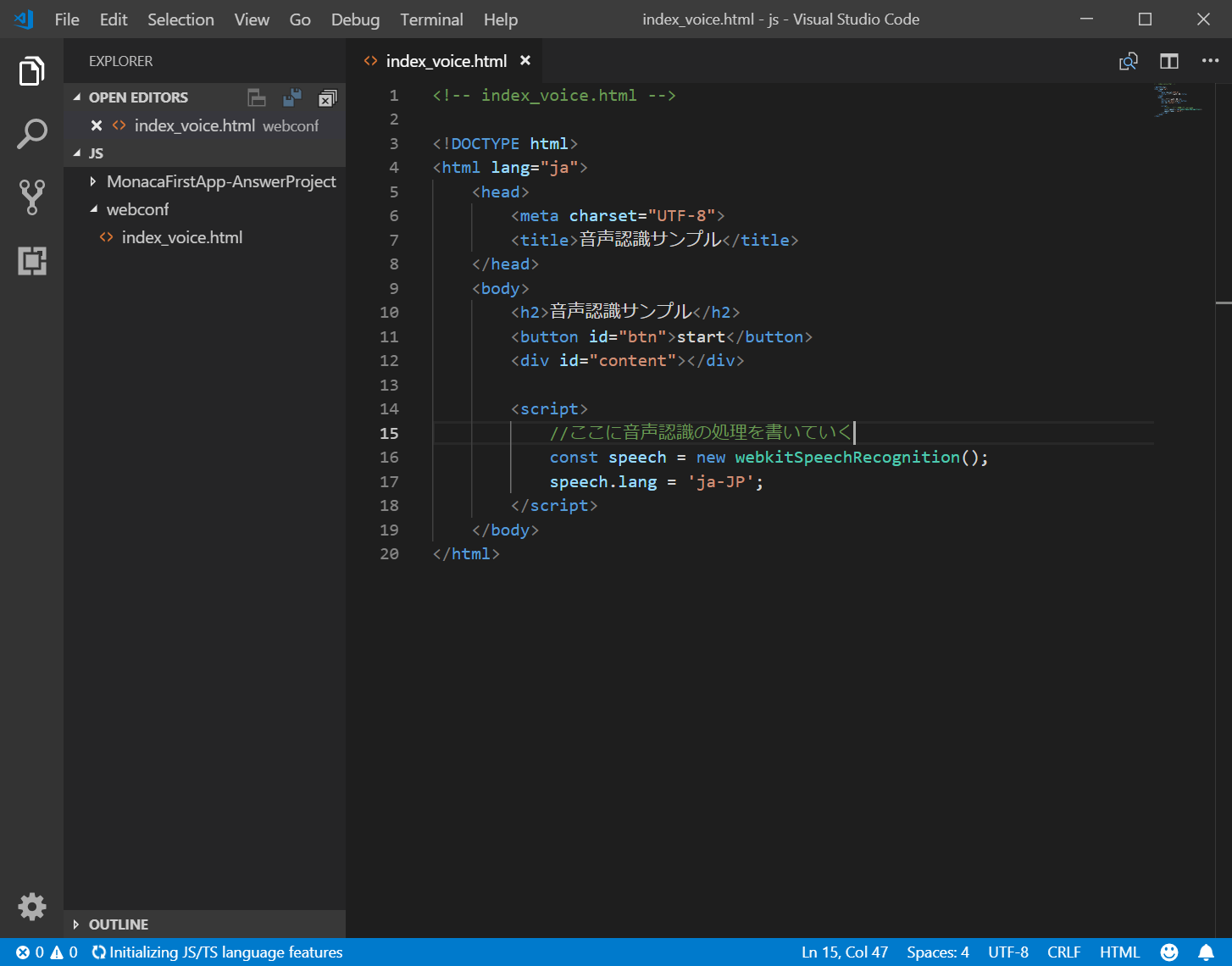The image size is (1232, 966).
Task: Click the Spaces: 4 indentation setting
Action: [937, 952]
